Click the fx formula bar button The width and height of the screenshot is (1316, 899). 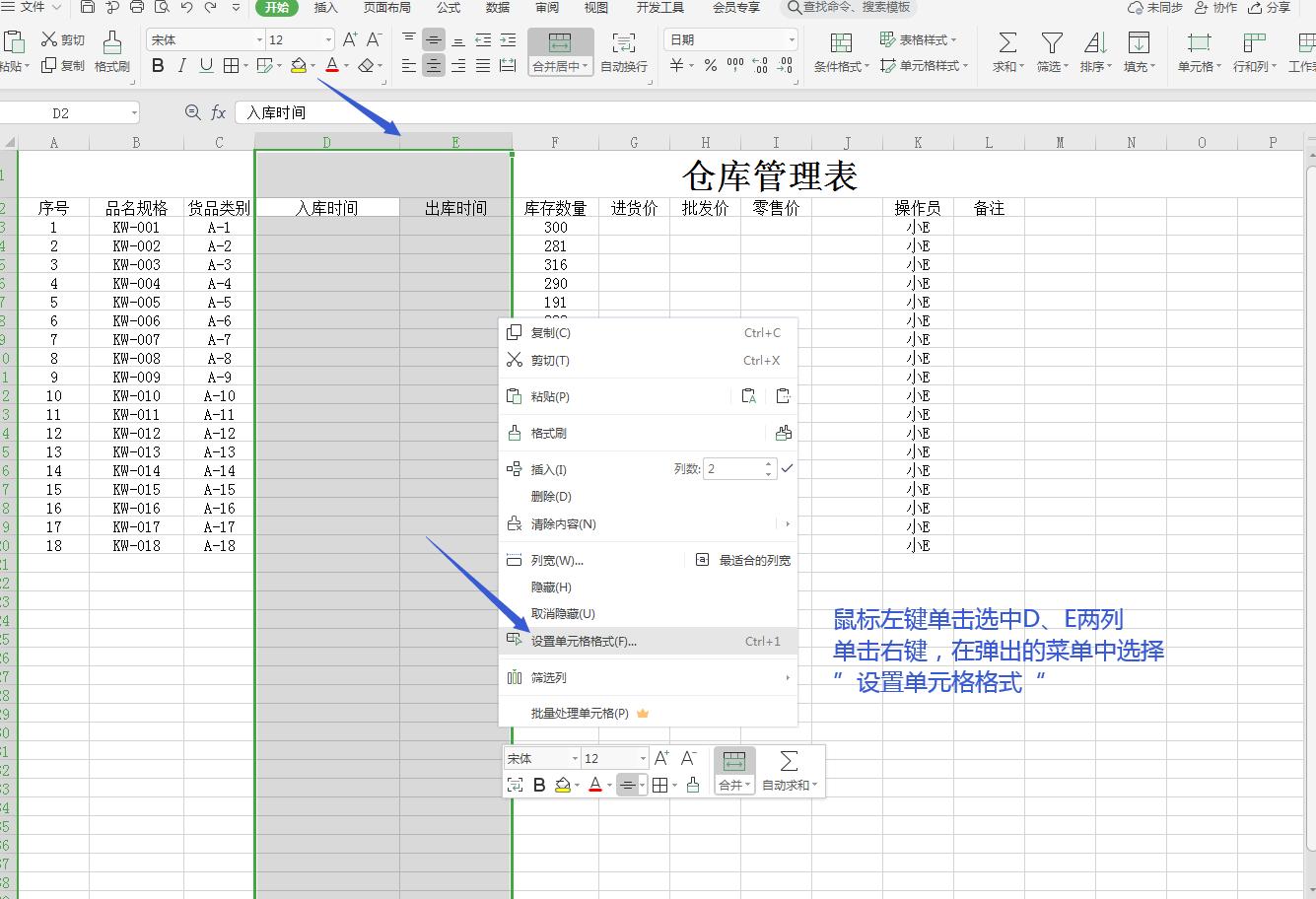click(x=218, y=111)
